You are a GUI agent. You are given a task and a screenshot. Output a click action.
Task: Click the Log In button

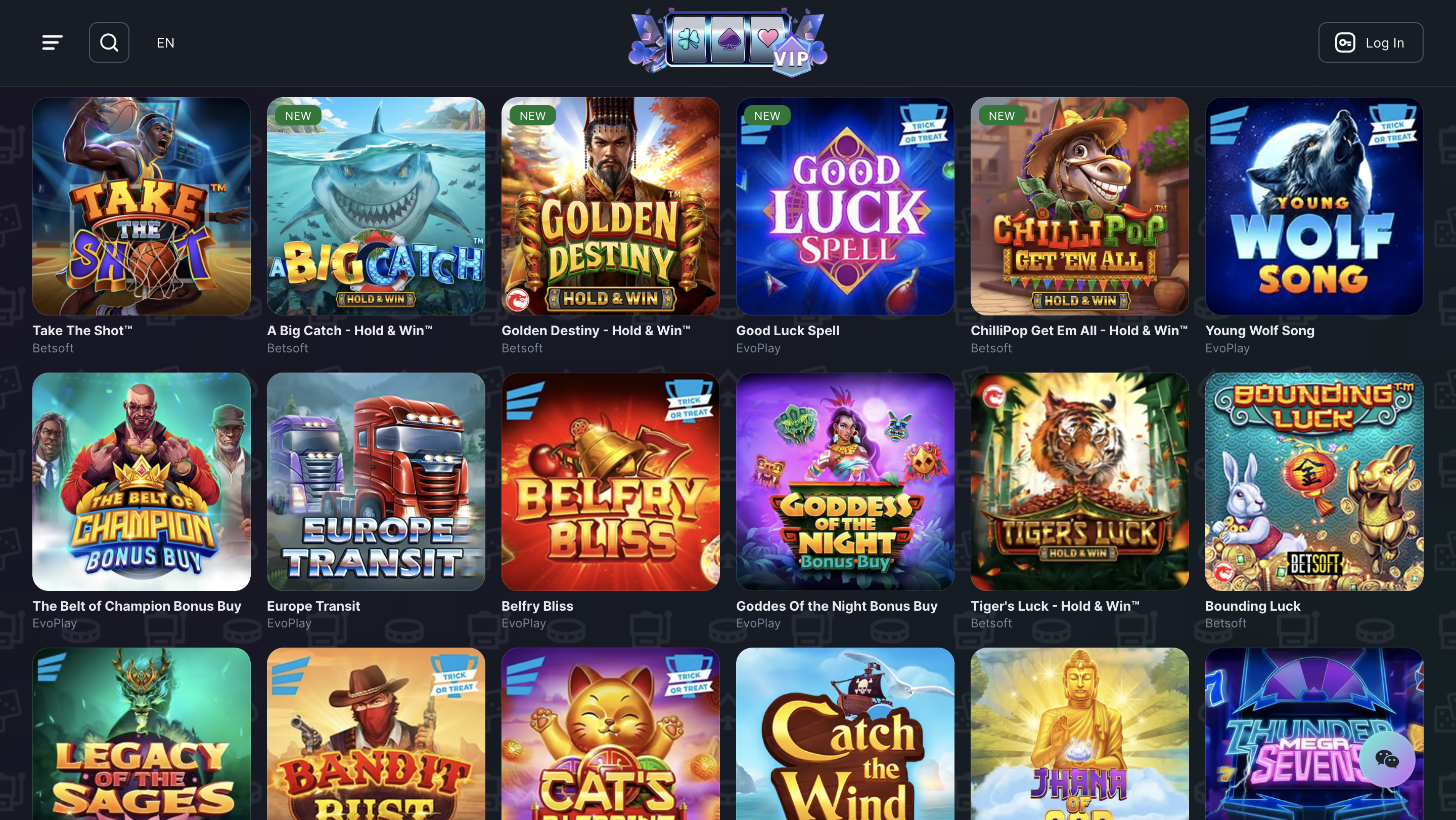point(1371,42)
